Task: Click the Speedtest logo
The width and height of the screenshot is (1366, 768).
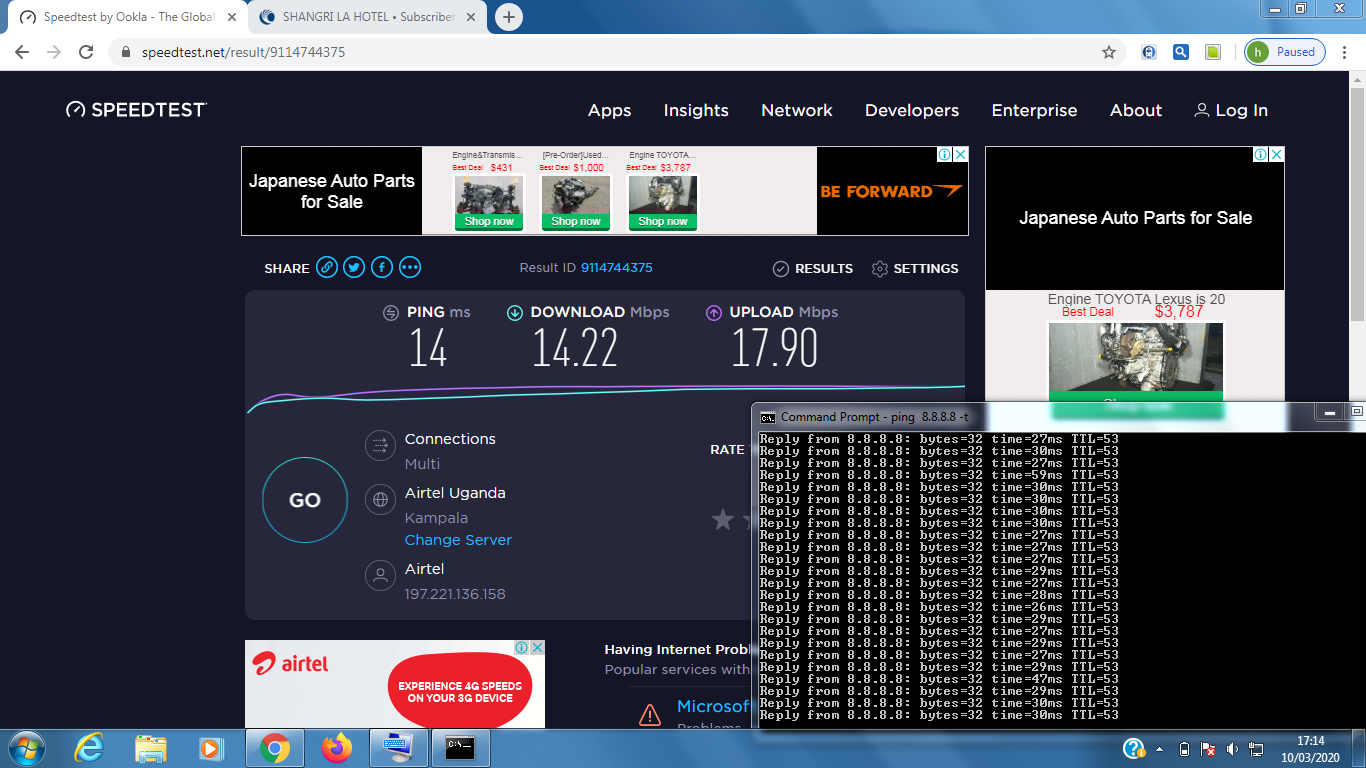Action: pyautogui.click(x=137, y=110)
